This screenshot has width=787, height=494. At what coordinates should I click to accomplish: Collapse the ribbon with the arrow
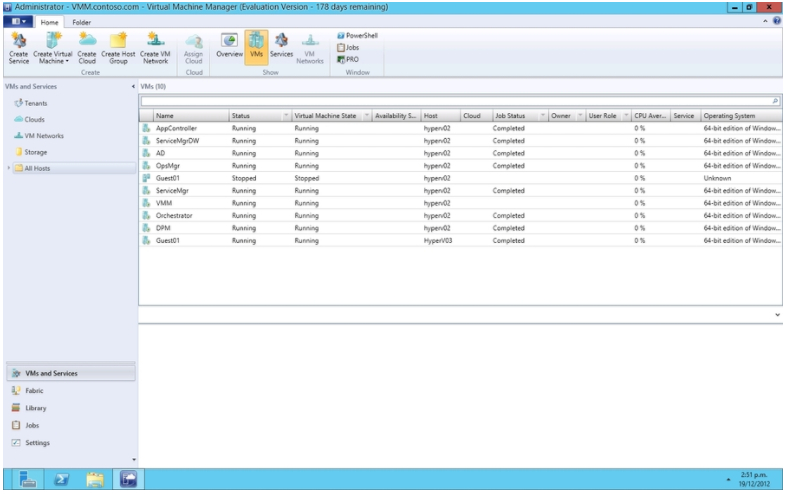click(765, 21)
